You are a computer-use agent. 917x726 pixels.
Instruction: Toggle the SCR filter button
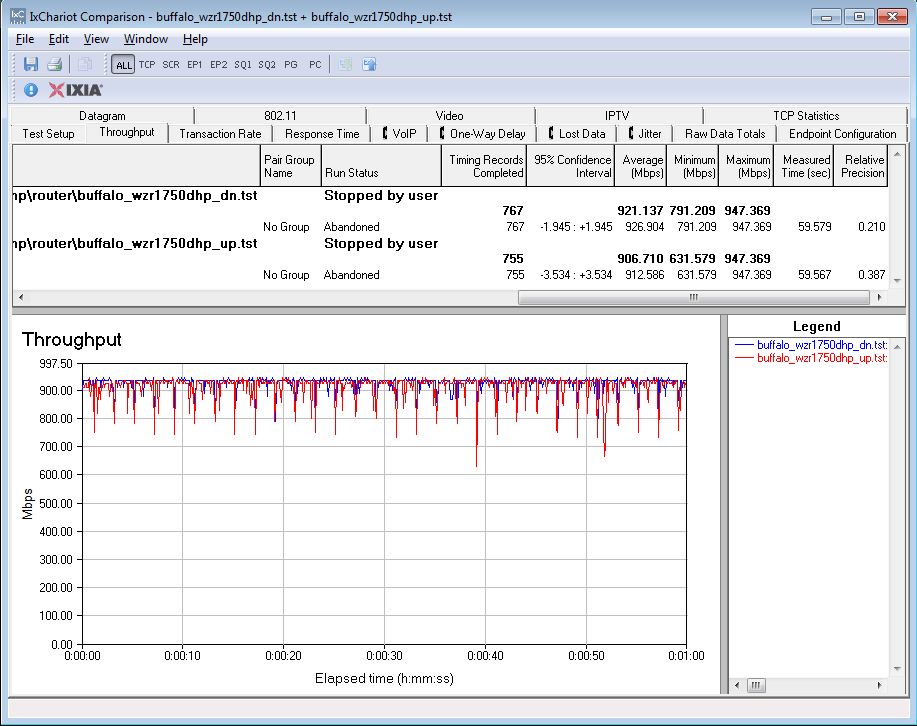(x=171, y=64)
